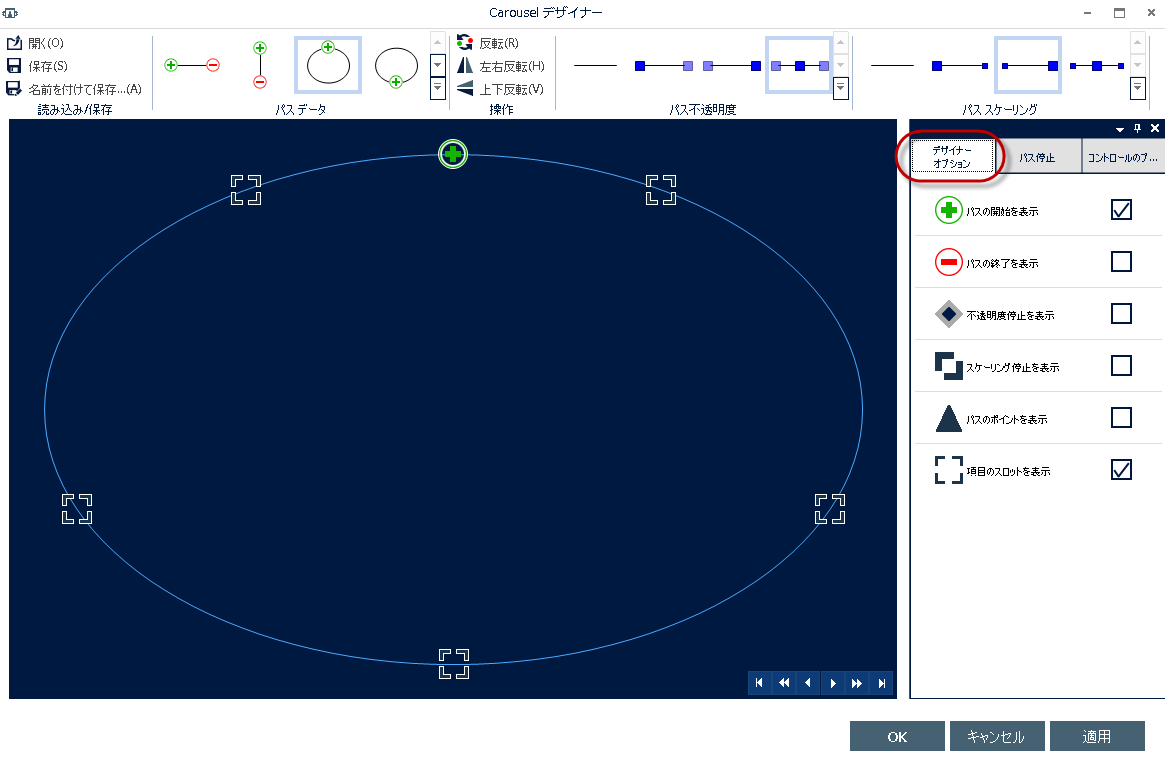1165x771 pixels.
Task: Open the パス不透明度 gallery dropdown
Action: point(838,88)
